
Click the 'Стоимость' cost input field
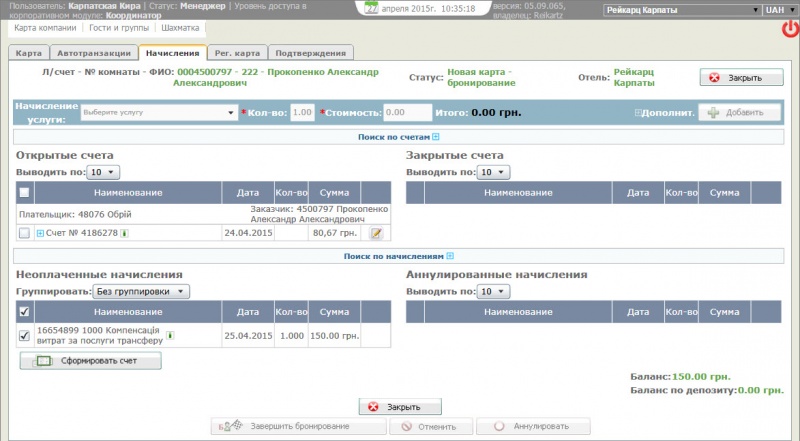tap(407, 113)
